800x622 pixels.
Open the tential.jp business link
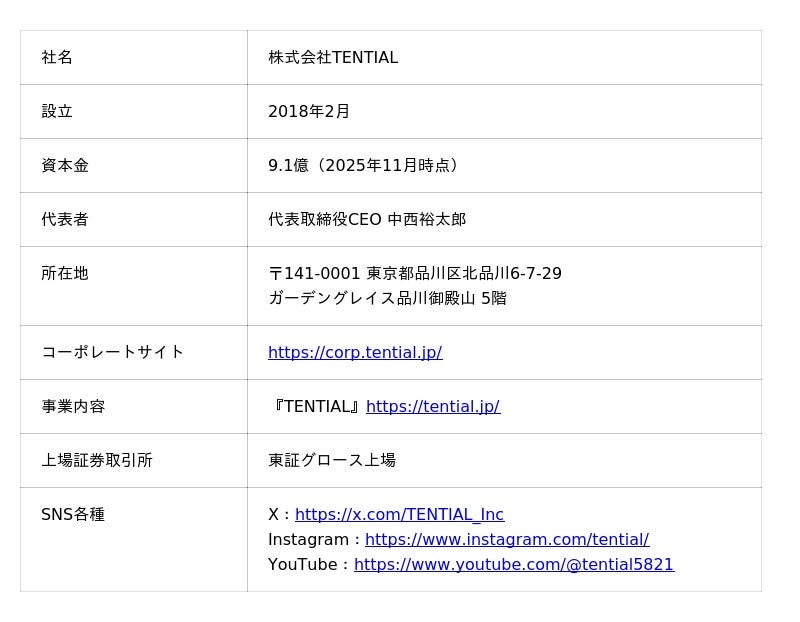point(433,407)
